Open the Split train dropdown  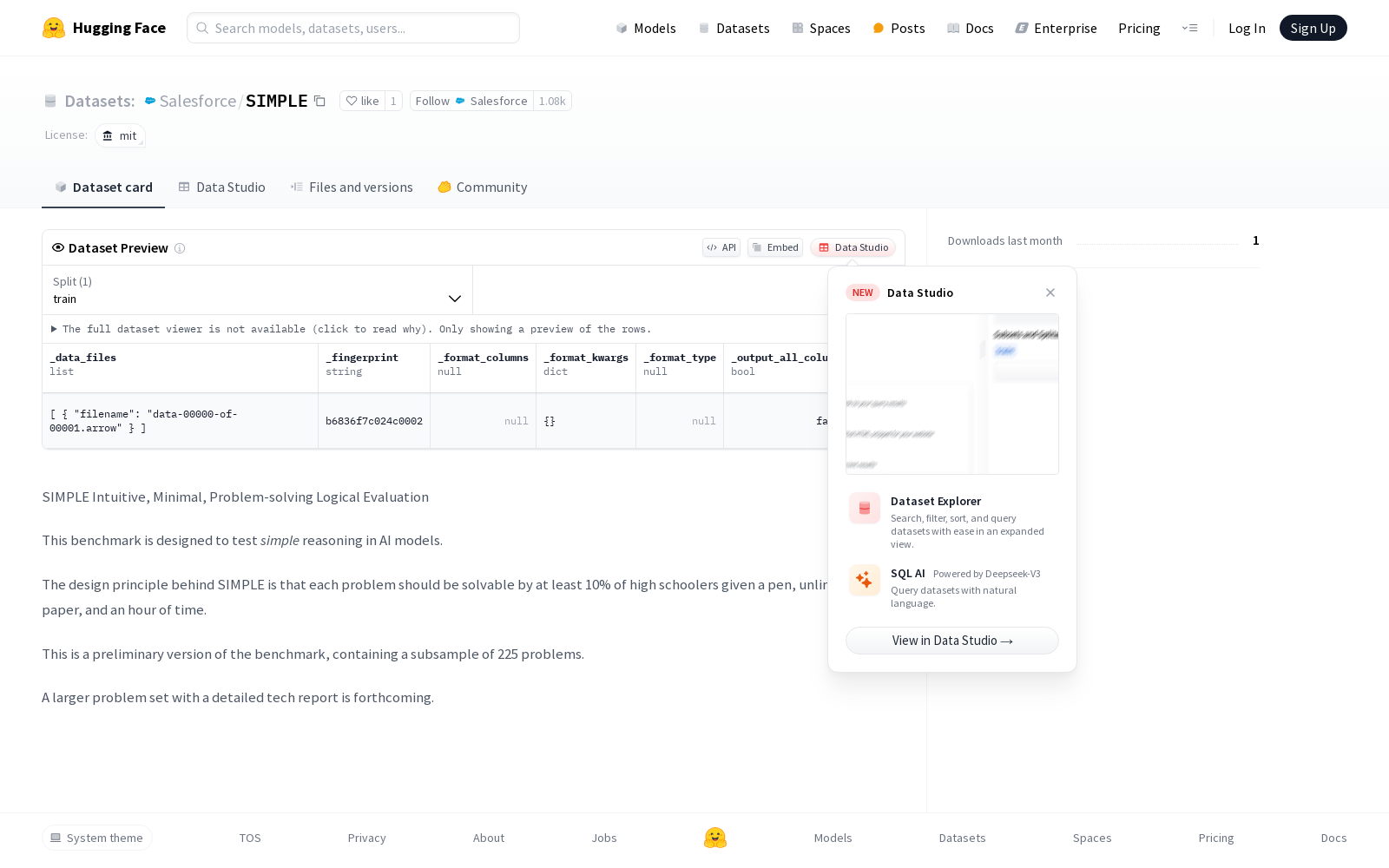coord(257,290)
